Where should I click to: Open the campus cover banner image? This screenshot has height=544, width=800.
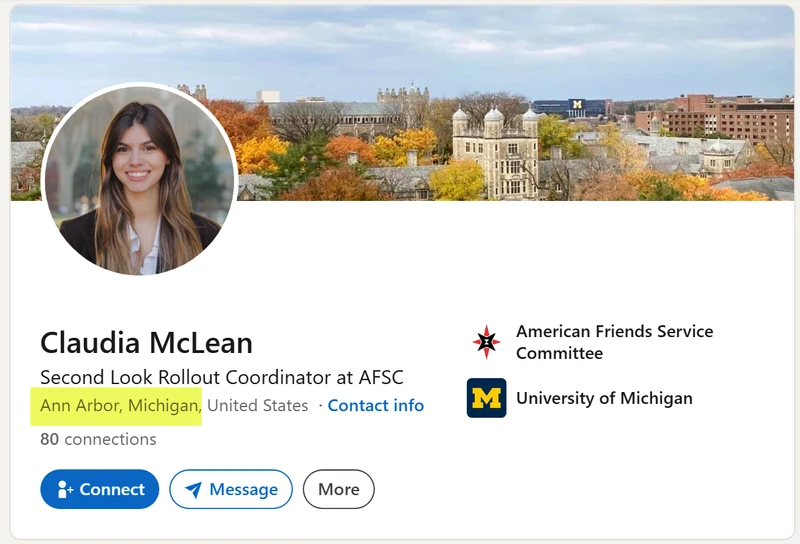(x=402, y=103)
